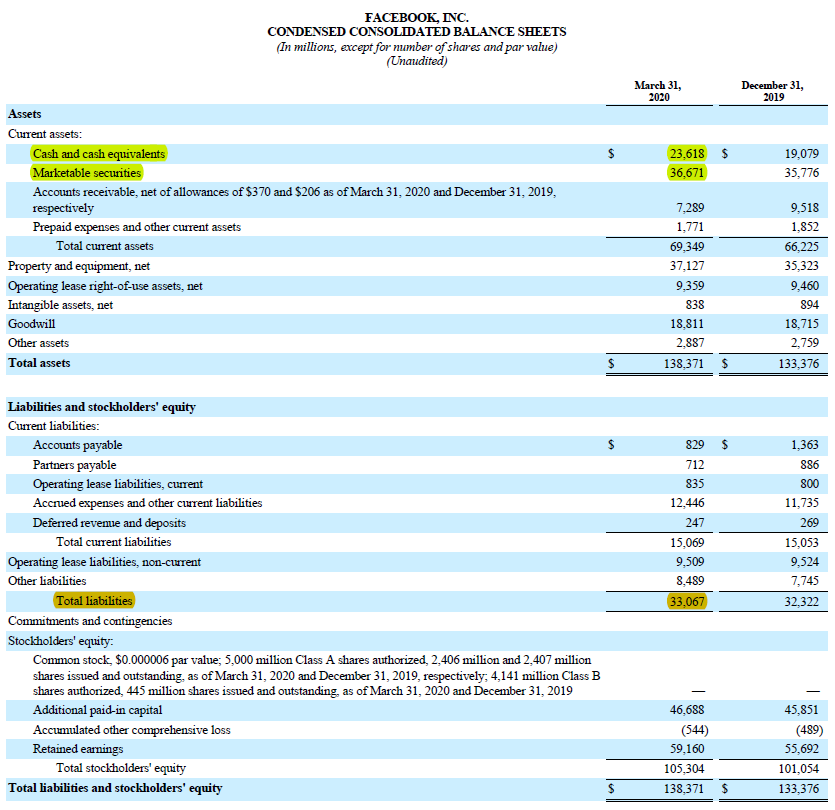Click the 'Intangible assets, net' label
This screenshot has height=810, width=835.
click(x=60, y=305)
